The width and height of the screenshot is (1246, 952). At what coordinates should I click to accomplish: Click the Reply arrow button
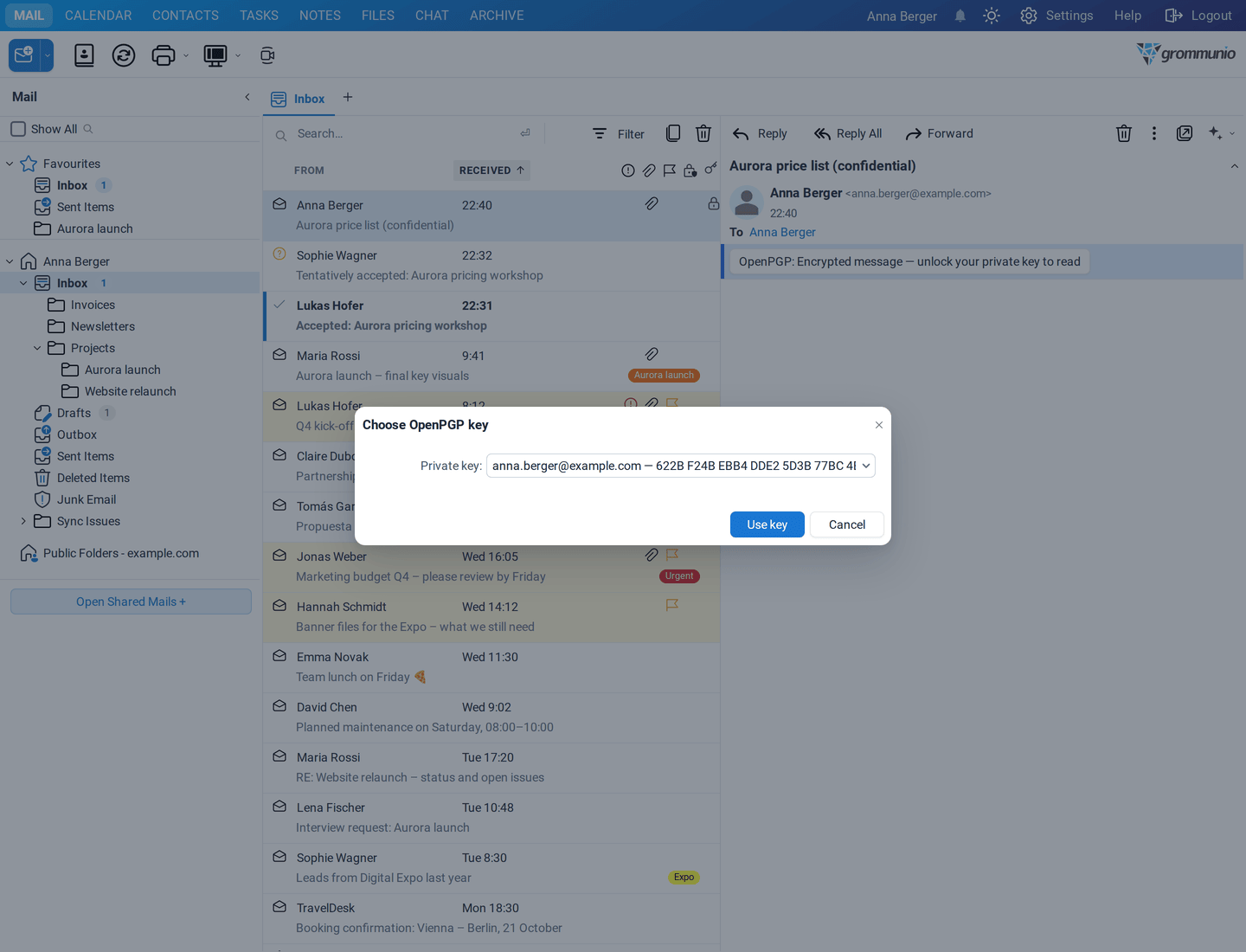(760, 133)
